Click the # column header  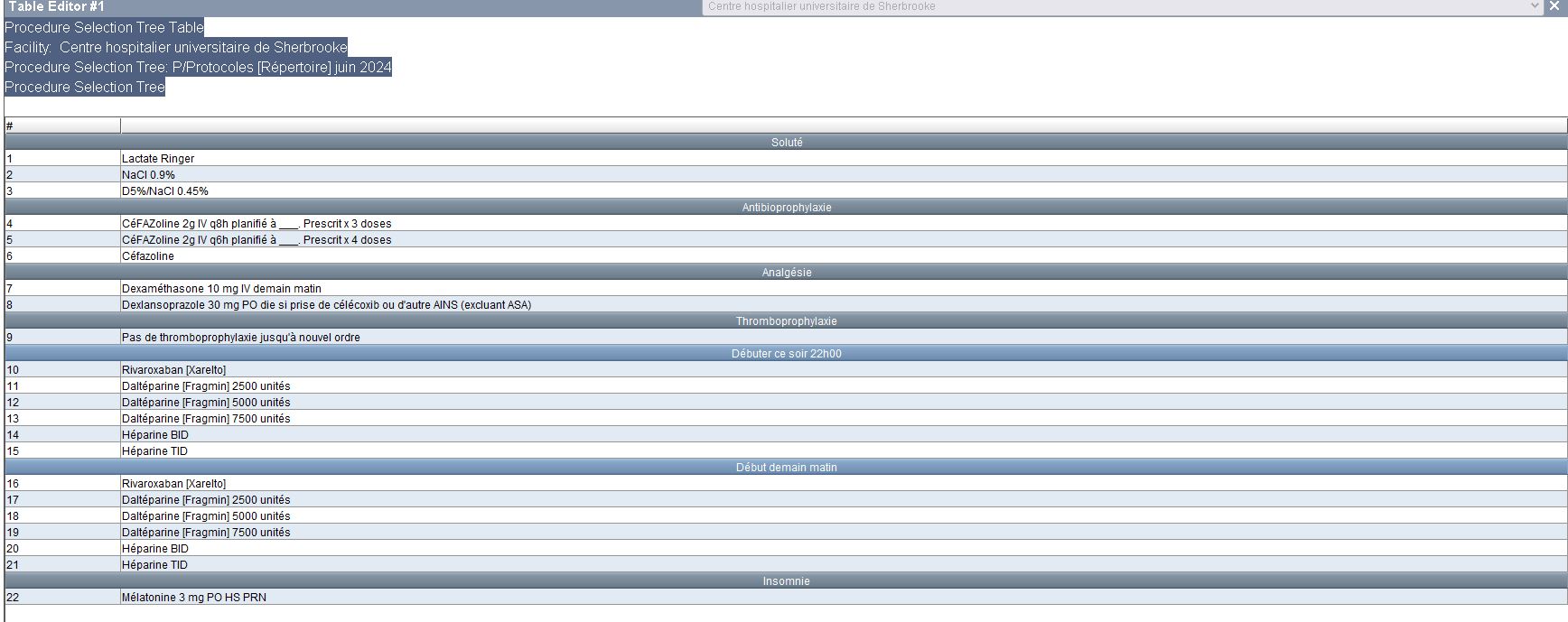point(61,125)
